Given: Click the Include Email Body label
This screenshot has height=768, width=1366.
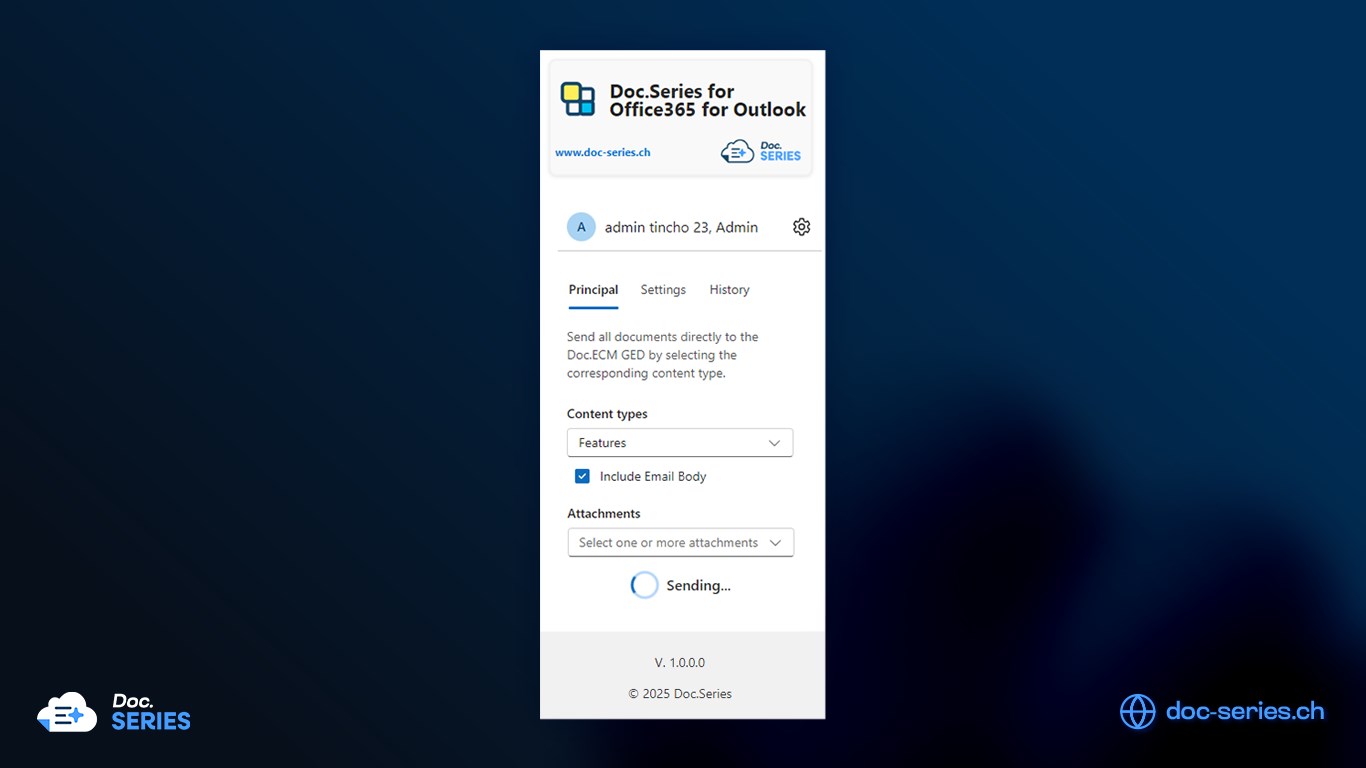Looking at the screenshot, I should click(653, 477).
